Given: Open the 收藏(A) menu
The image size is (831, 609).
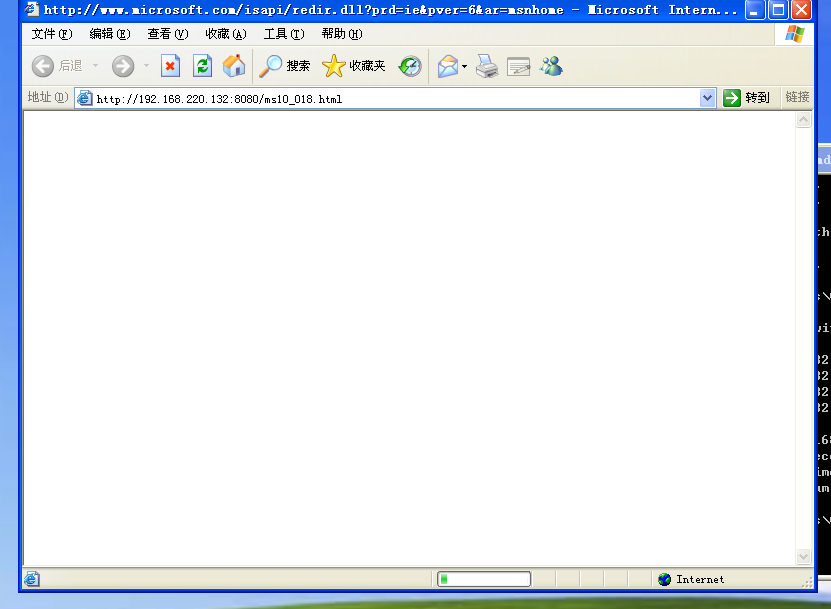Looking at the screenshot, I should coord(226,34).
